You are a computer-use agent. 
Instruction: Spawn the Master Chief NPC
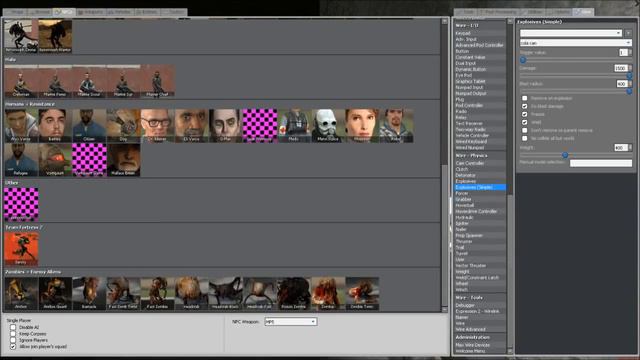(x=158, y=81)
